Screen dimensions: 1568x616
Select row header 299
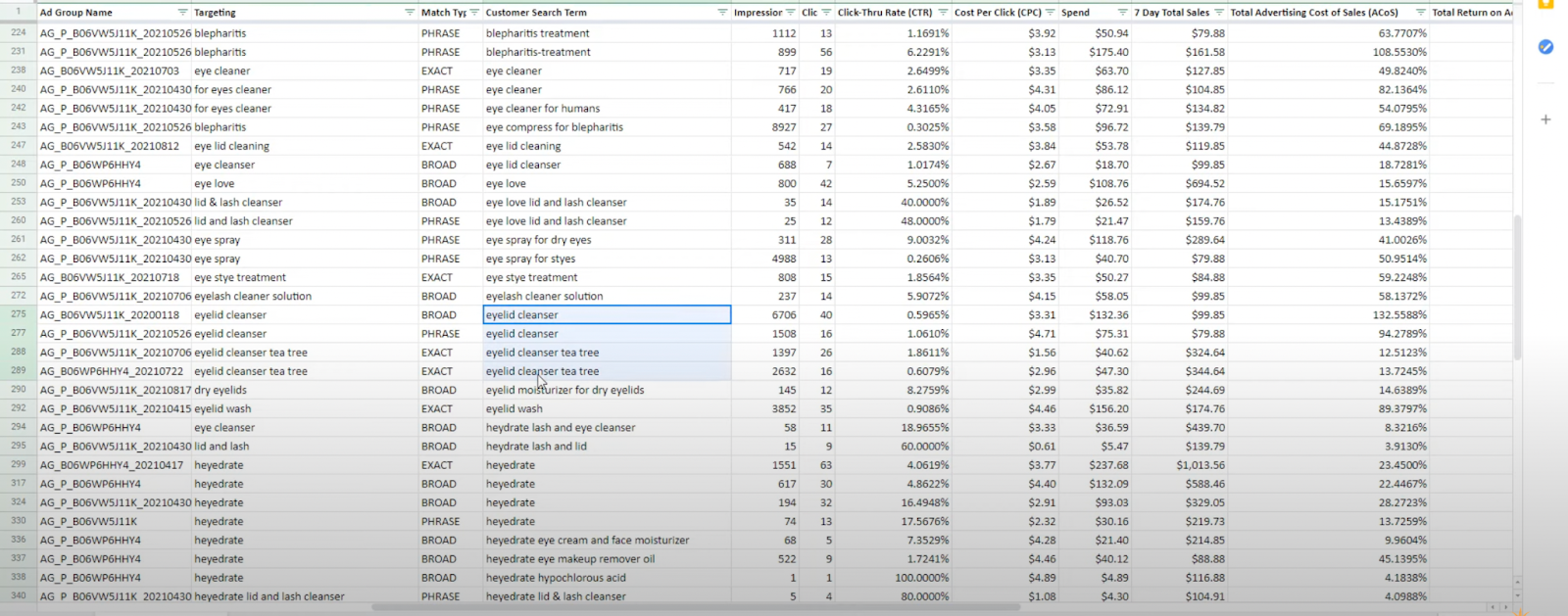[18, 465]
